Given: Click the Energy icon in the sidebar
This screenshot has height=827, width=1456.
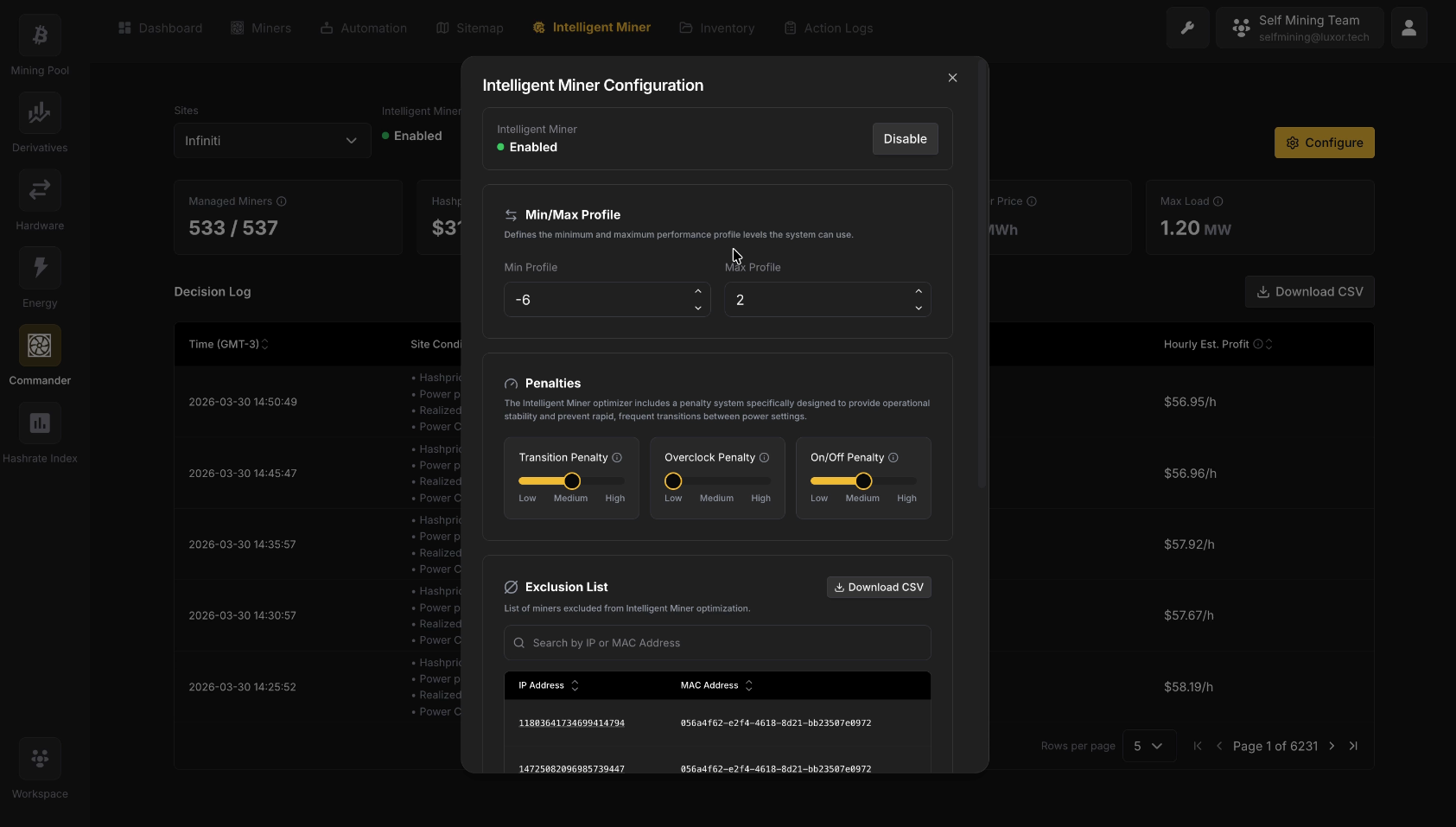Looking at the screenshot, I should [x=39, y=268].
